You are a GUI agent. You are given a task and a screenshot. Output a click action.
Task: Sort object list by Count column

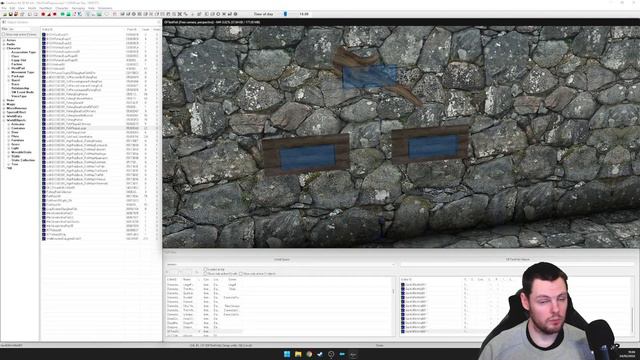point(146,29)
